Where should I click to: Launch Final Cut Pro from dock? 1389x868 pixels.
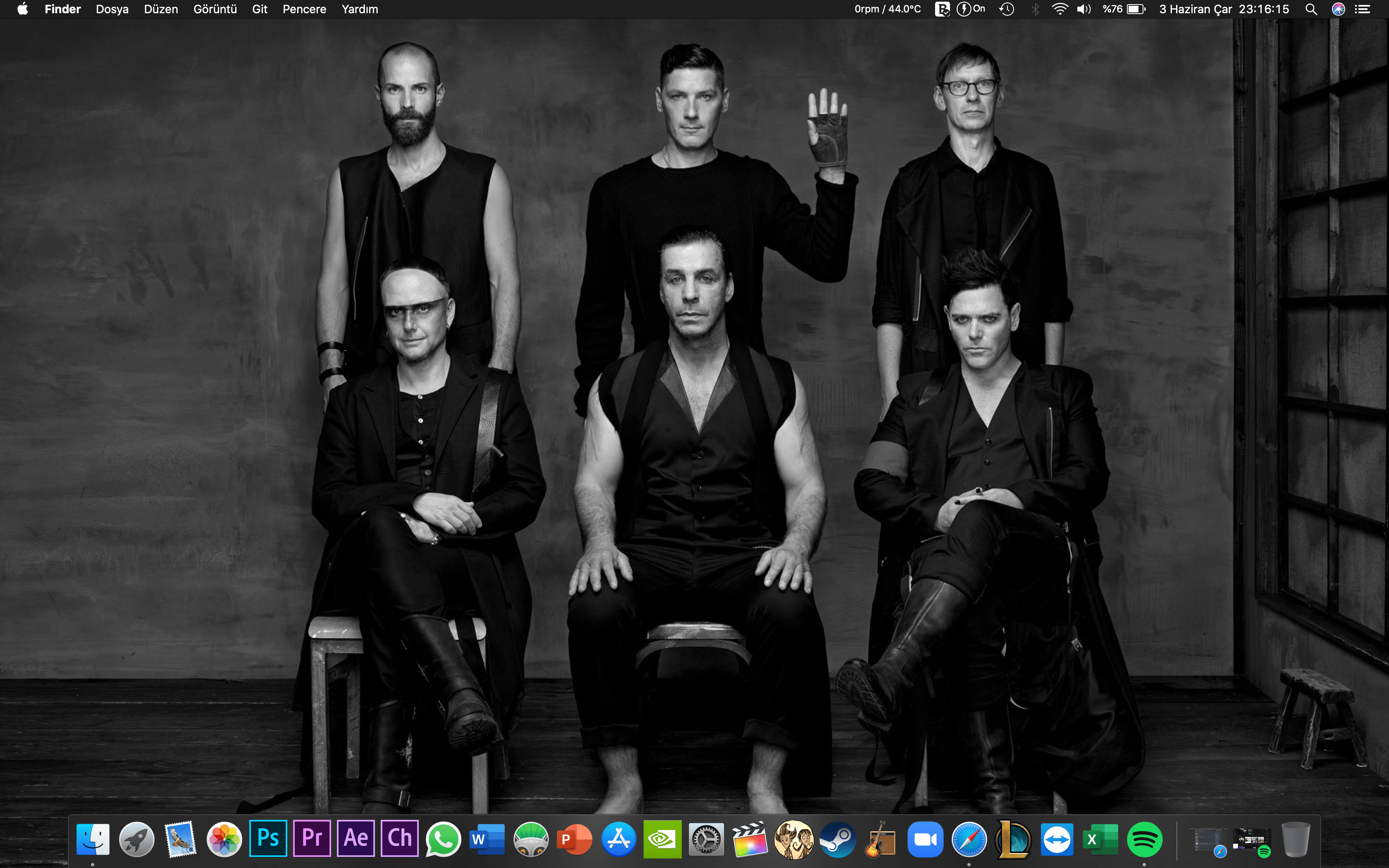click(749, 839)
